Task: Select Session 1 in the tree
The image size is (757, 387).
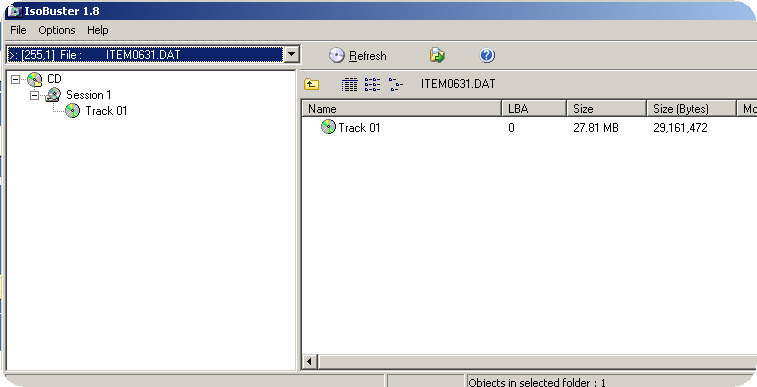Action: click(89, 95)
